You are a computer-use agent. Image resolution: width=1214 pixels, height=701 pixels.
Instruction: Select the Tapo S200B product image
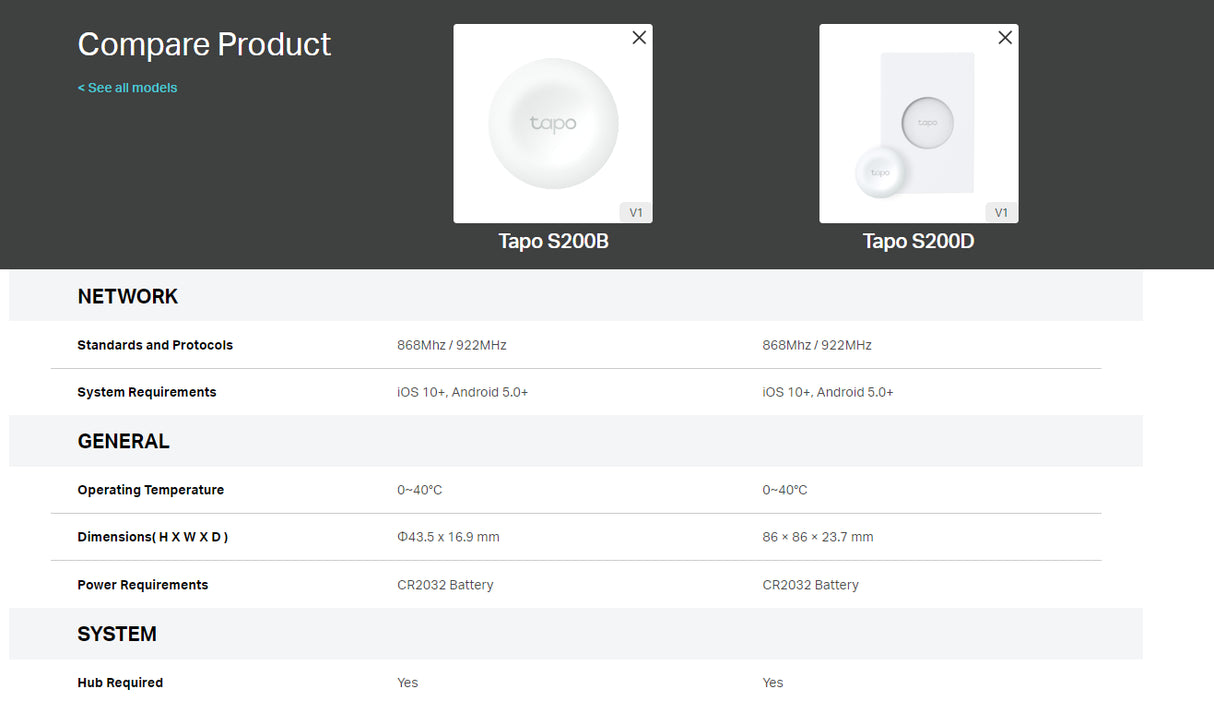(x=552, y=122)
